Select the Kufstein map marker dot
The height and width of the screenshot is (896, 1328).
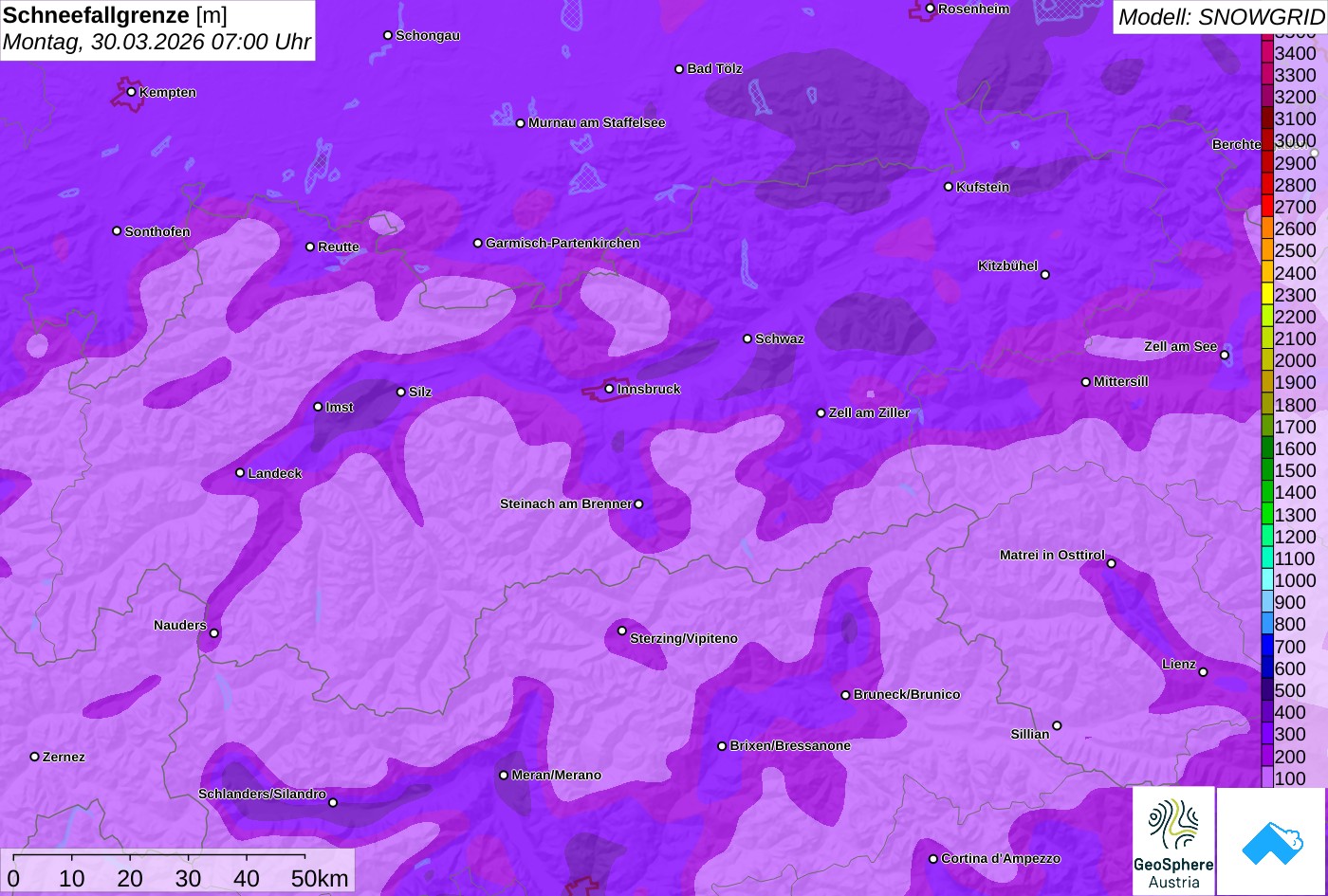pyautogui.click(x=948, y=187)
